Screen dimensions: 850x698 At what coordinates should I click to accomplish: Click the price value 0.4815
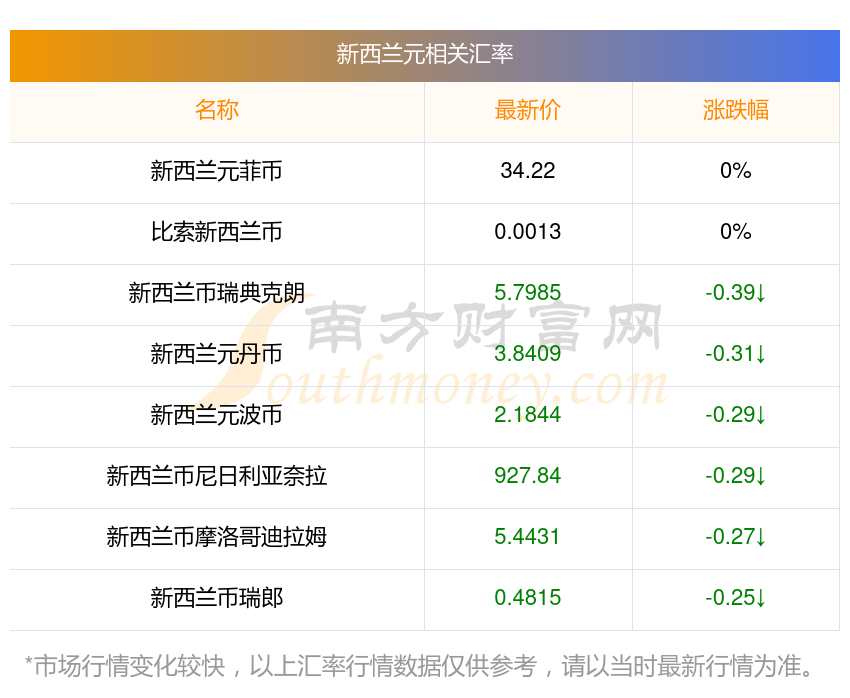point(527,598)
